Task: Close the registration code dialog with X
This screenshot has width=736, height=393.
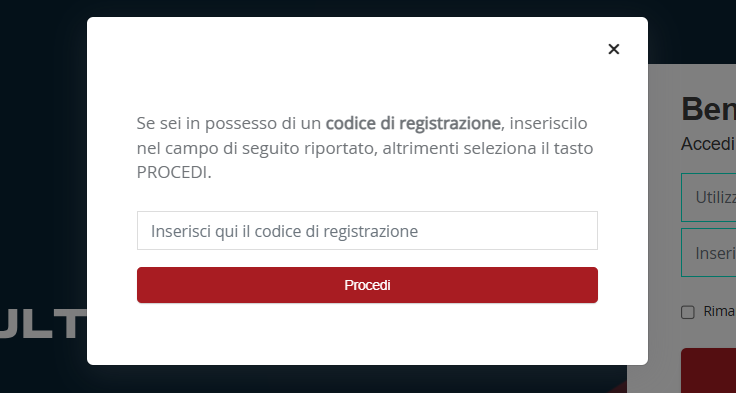Action: (x=613, y=49)
